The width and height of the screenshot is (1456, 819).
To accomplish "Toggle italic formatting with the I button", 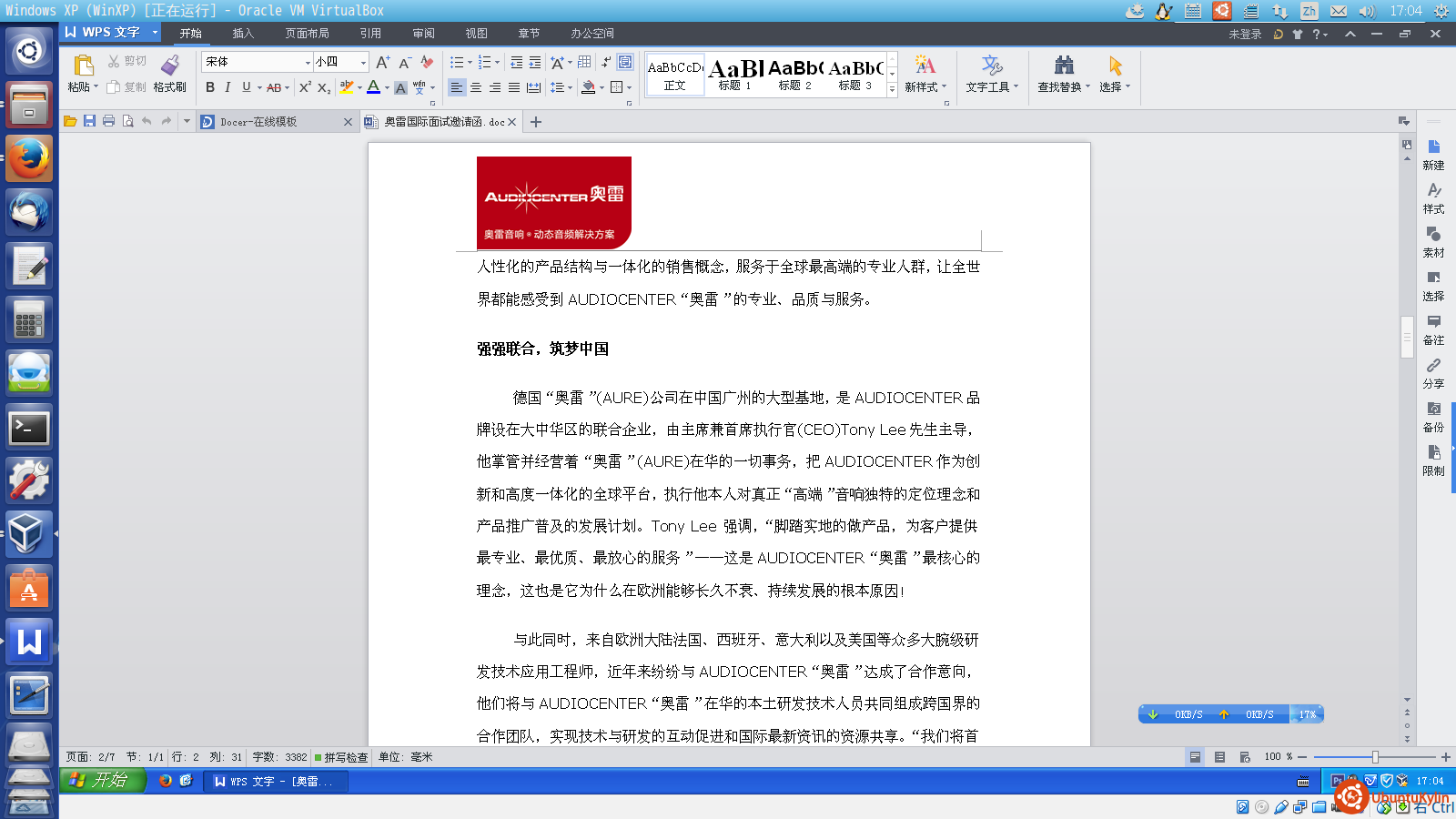I will coord(227,87).
